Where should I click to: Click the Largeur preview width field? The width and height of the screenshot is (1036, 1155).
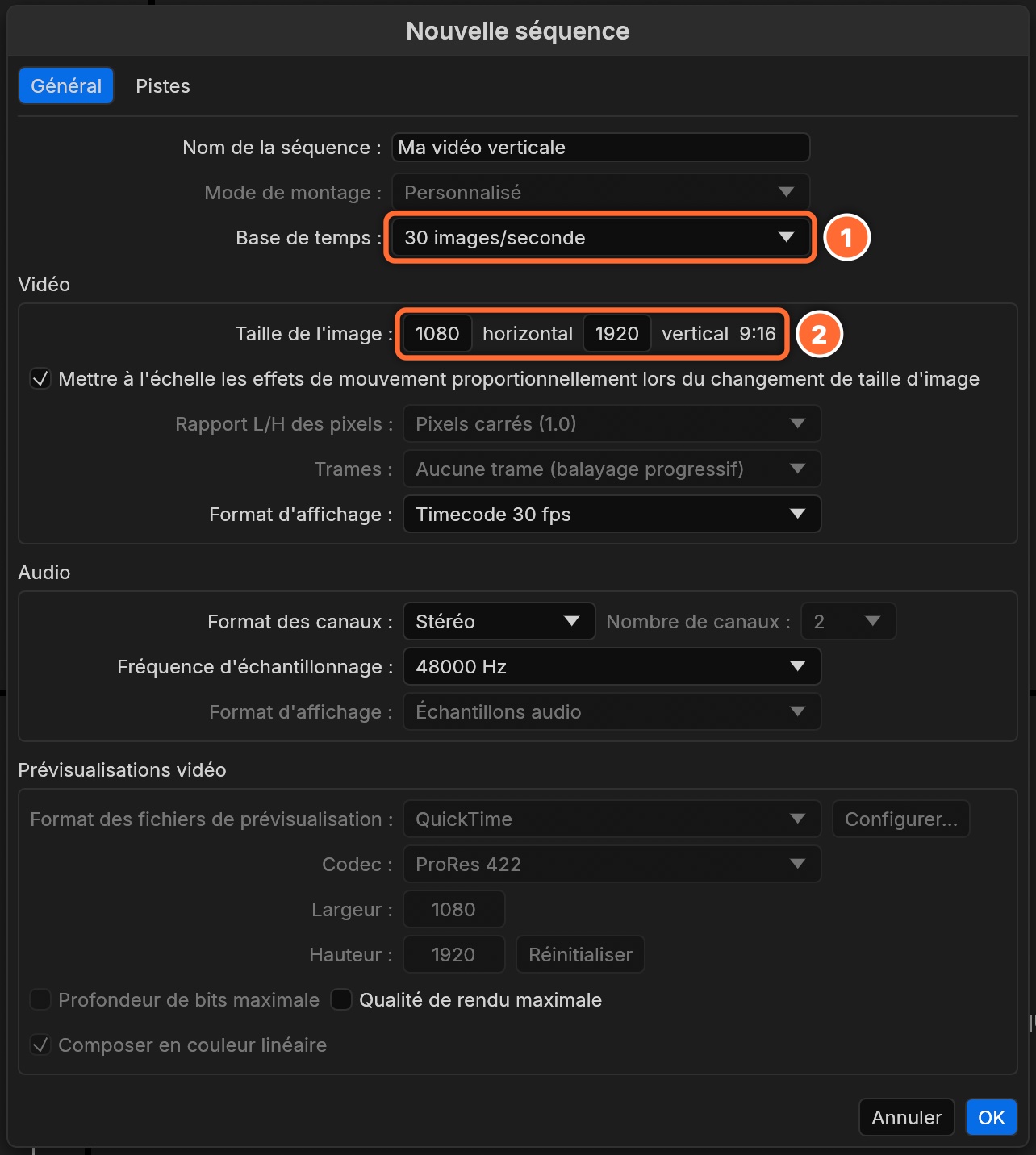(x=453, y=910)
